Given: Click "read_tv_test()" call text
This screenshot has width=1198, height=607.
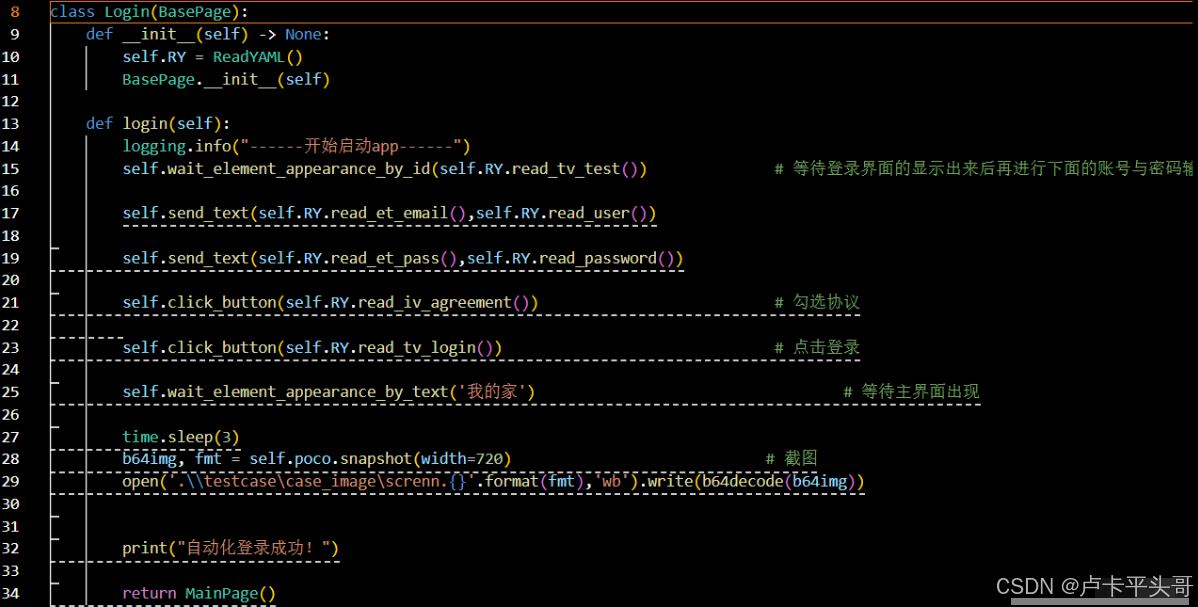Looking at the screenshot, I should click(x=579, y=169).
